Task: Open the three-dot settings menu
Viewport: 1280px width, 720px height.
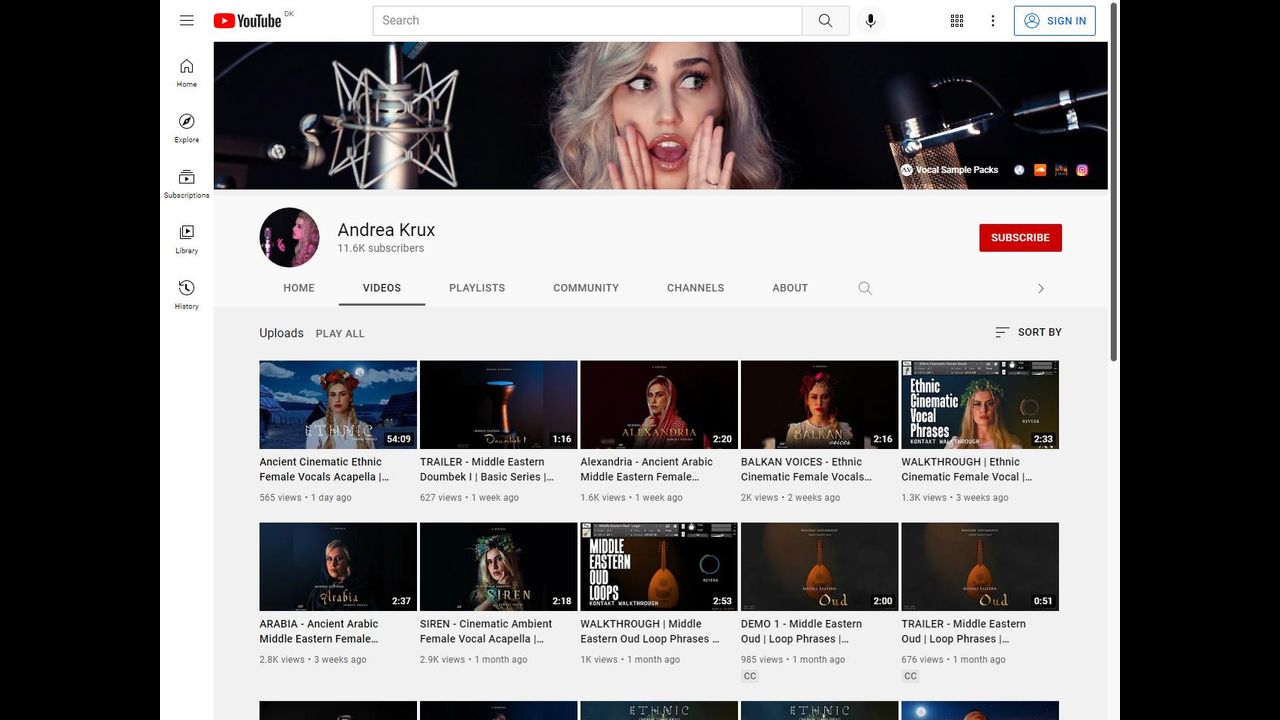Action: click(x=993, y=21)
